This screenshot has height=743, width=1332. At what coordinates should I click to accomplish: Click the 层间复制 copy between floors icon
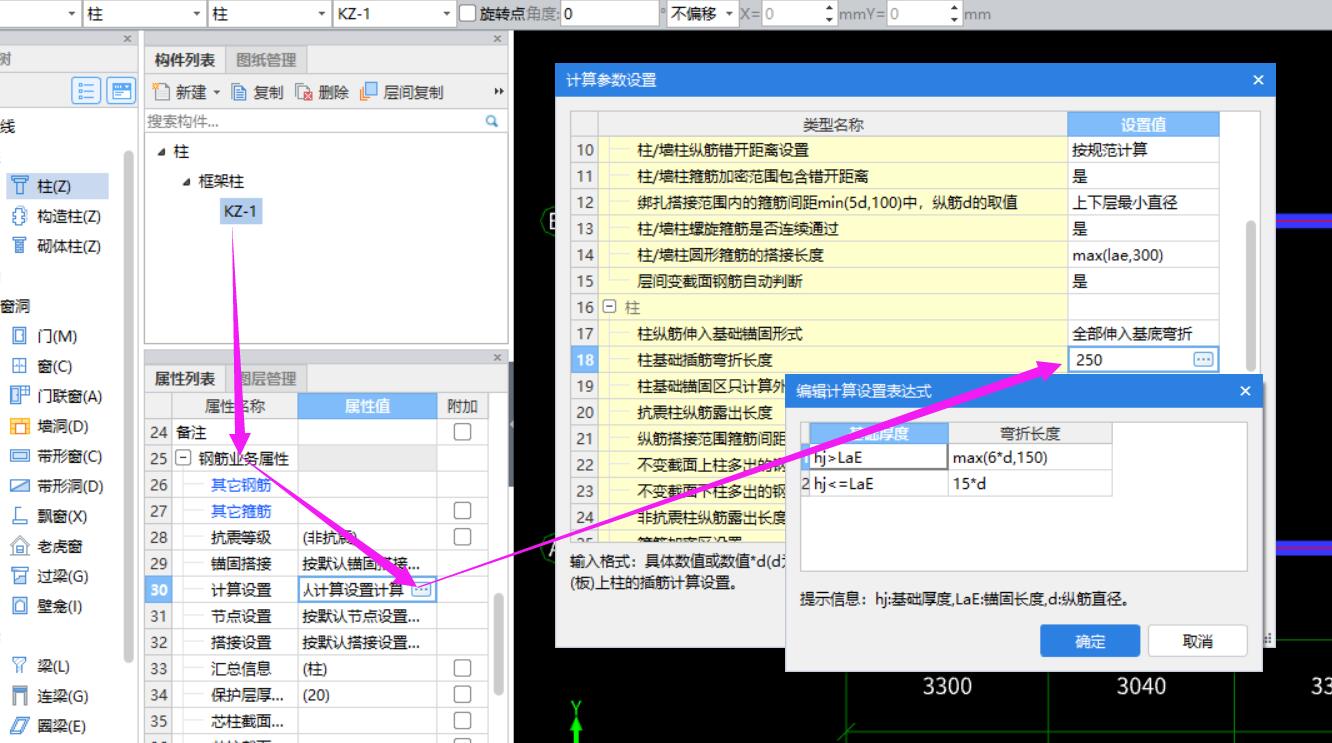pos(369,92)
